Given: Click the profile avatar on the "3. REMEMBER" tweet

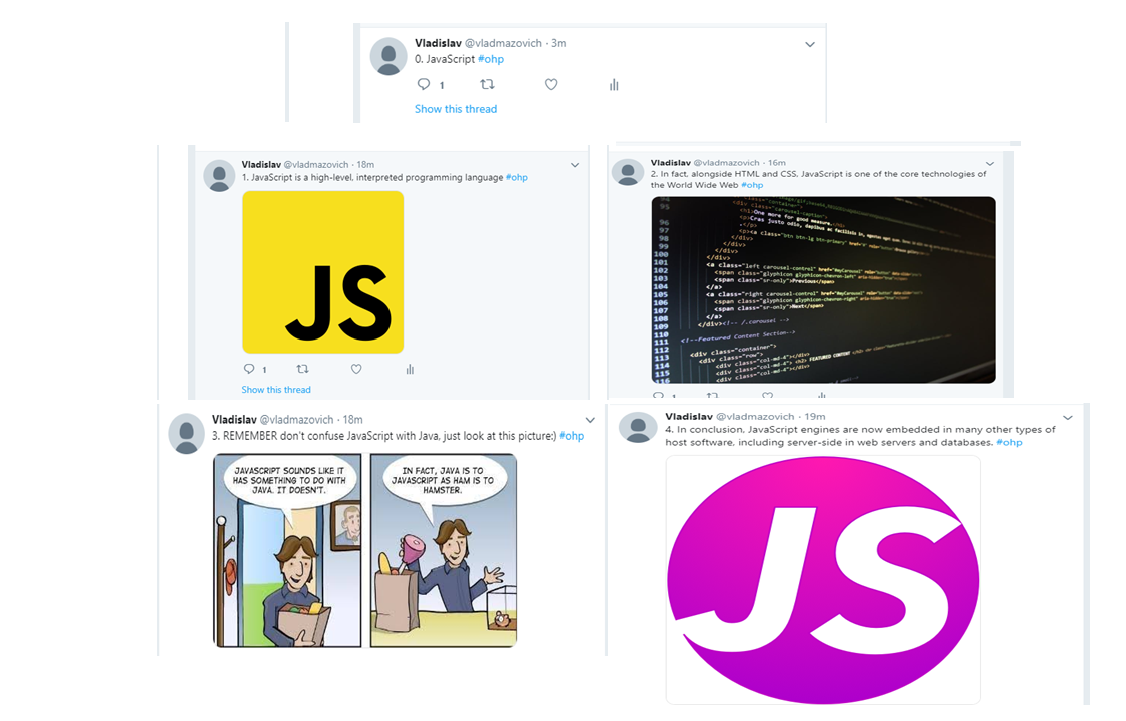Looking at the screenshot, I should 187,434.
